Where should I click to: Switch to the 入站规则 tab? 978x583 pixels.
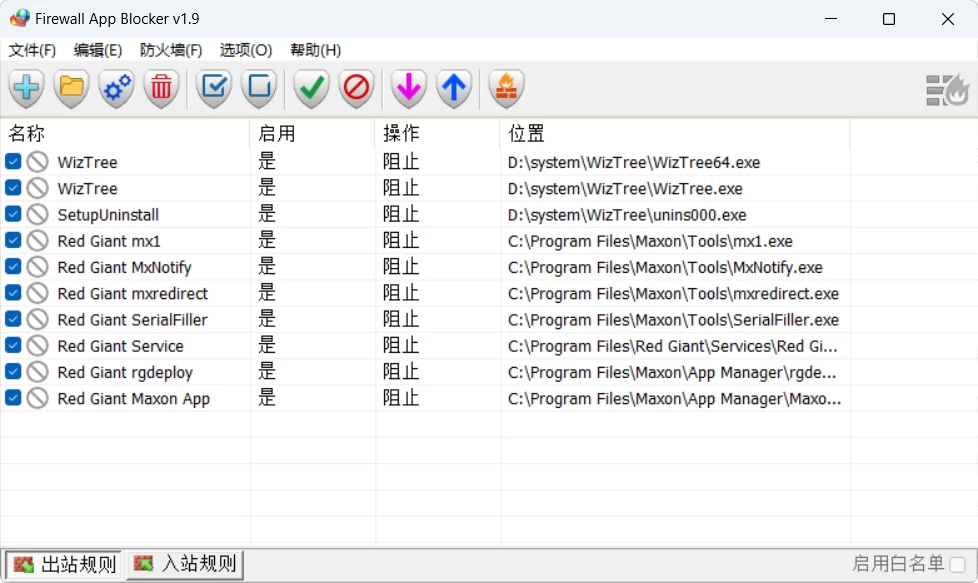coord(185,564)
